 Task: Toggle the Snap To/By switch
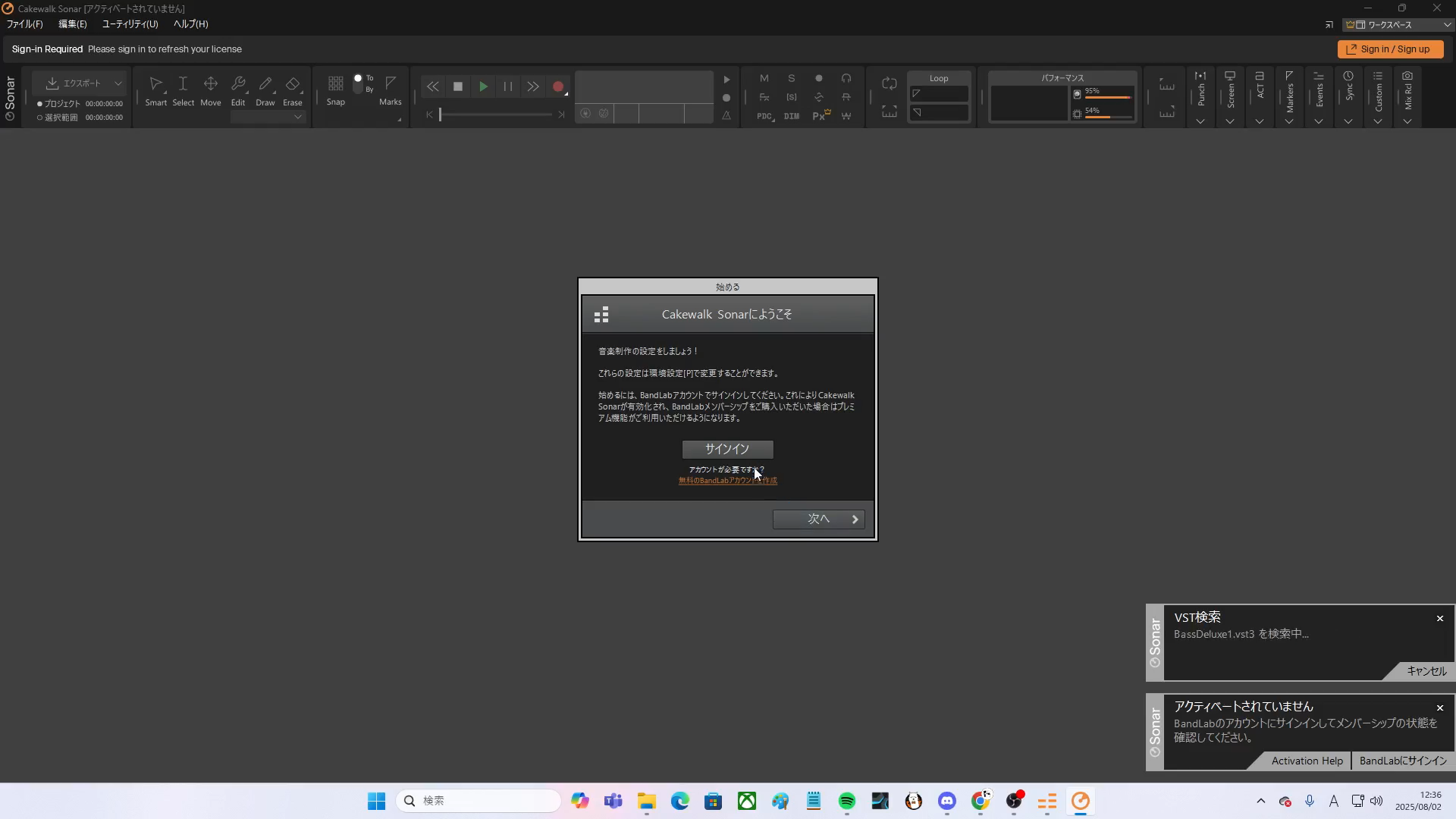point(358,83)
